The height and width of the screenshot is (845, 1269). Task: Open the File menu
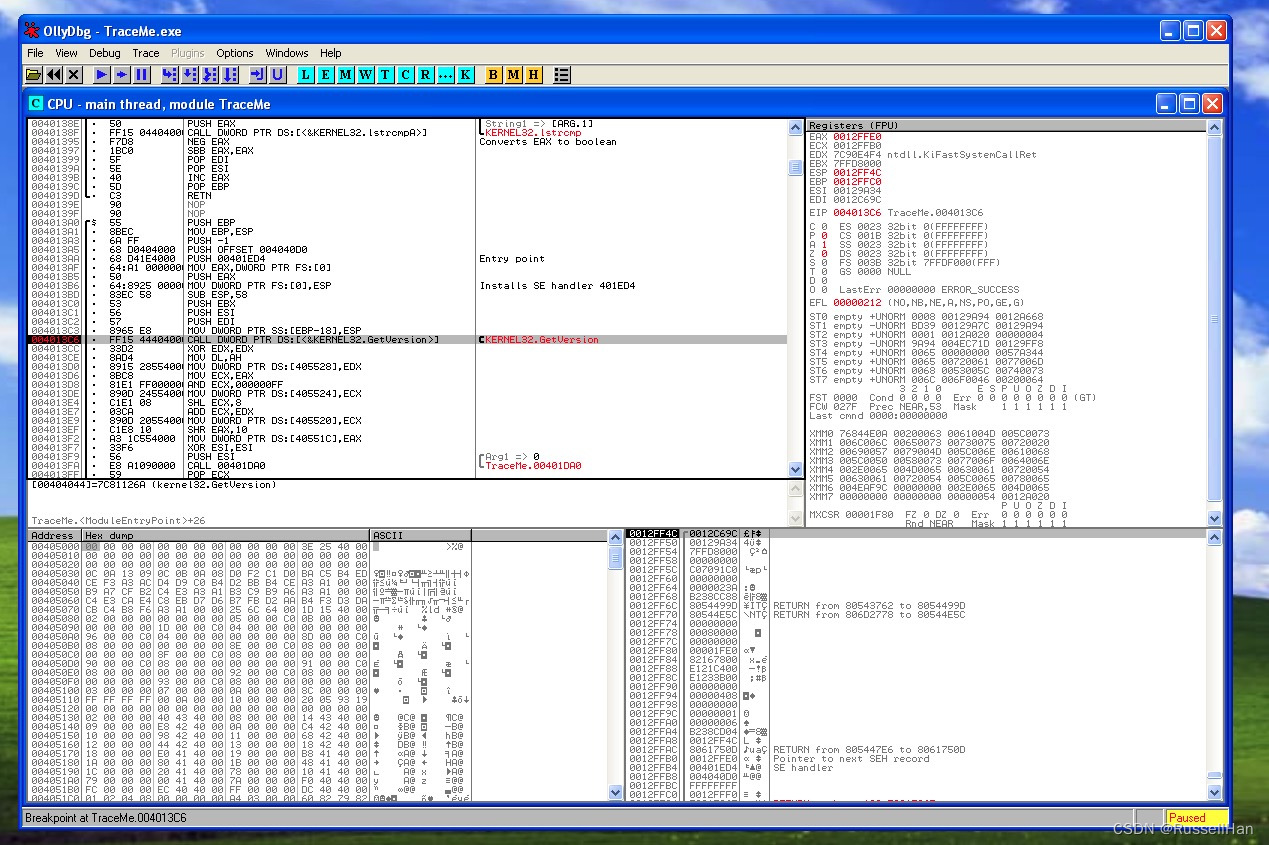click(35, 53)
